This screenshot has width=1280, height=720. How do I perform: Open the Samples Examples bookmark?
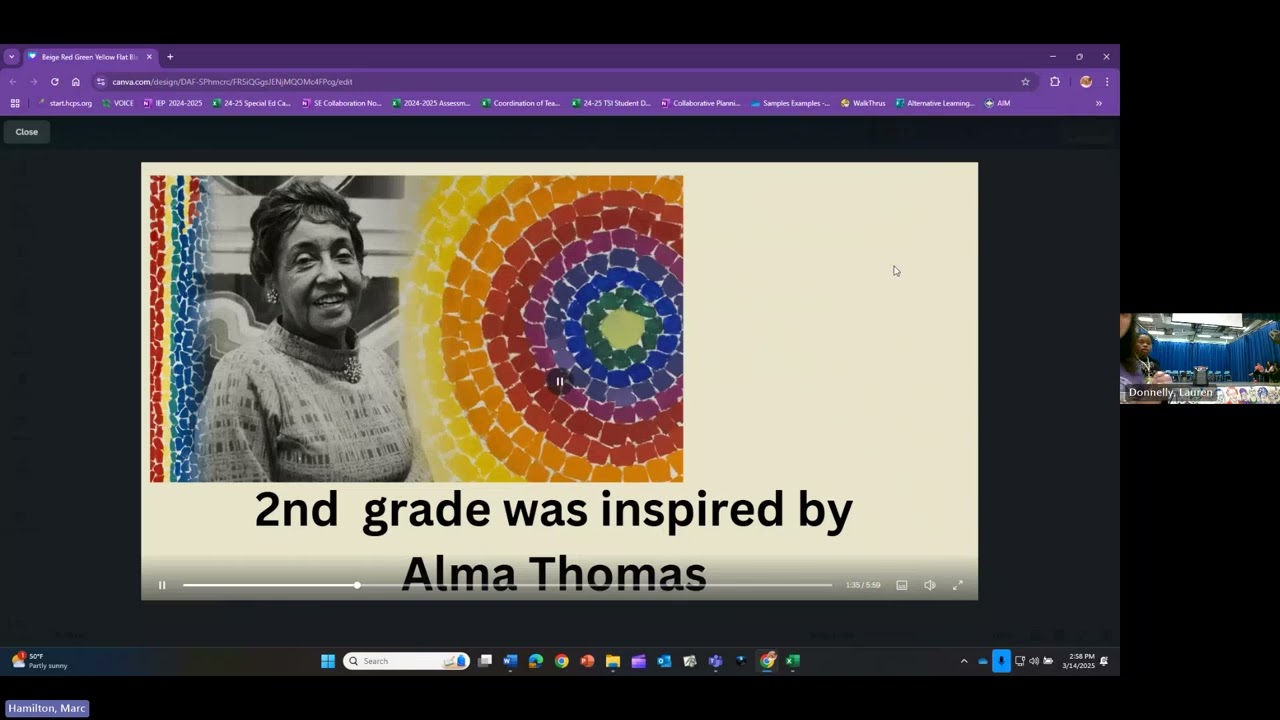point(790,103)
